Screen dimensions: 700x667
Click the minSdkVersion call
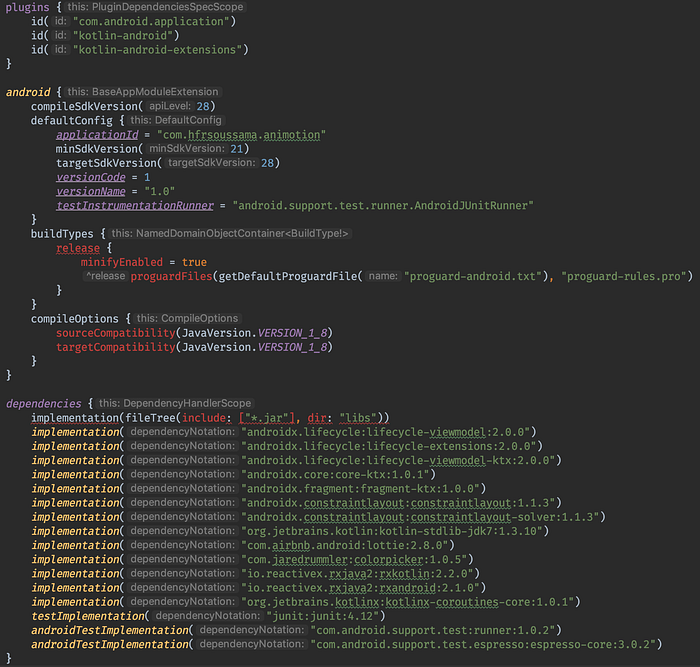point(97,149)
